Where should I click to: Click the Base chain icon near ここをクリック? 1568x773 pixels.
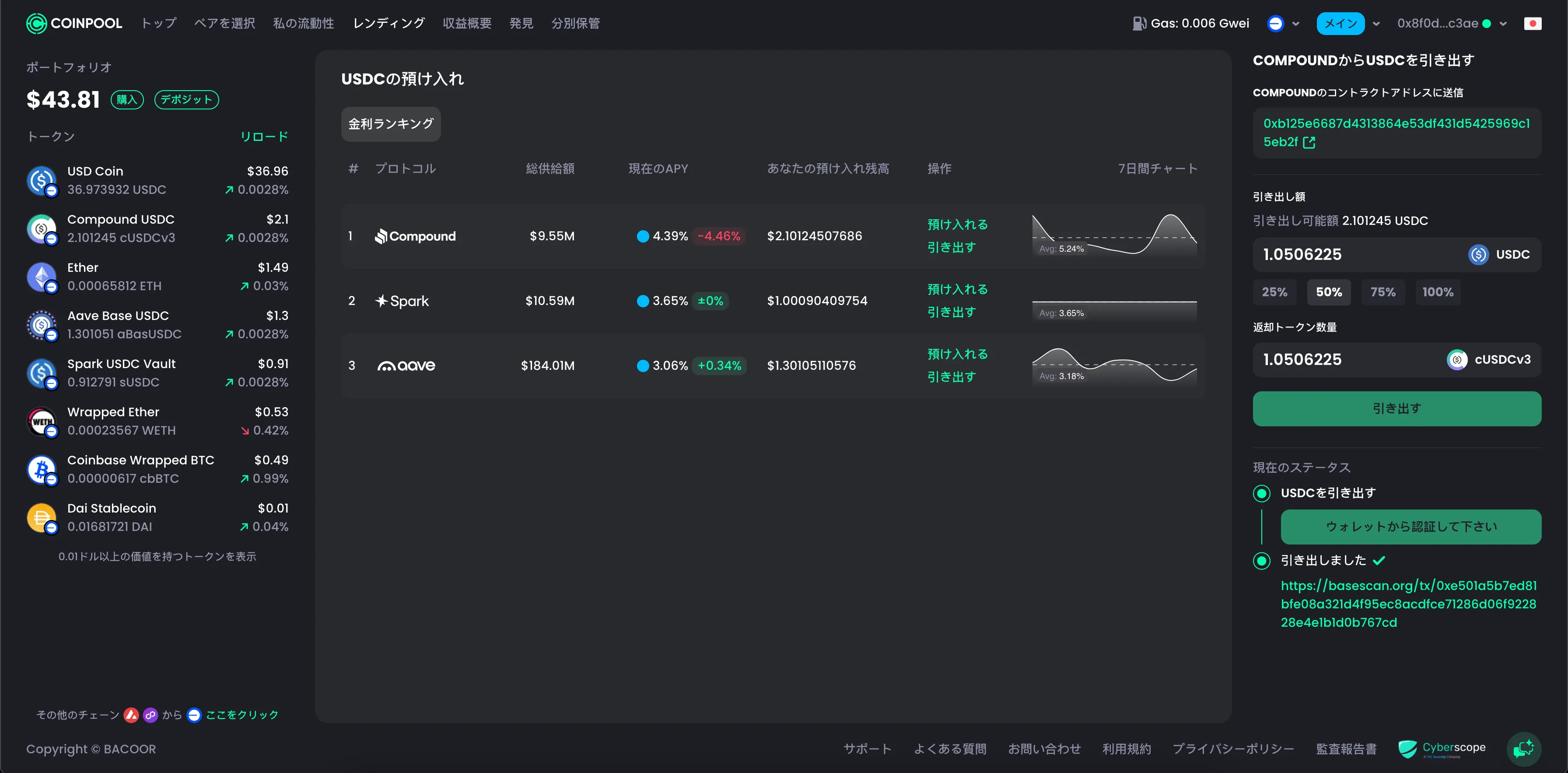point(194,715)
